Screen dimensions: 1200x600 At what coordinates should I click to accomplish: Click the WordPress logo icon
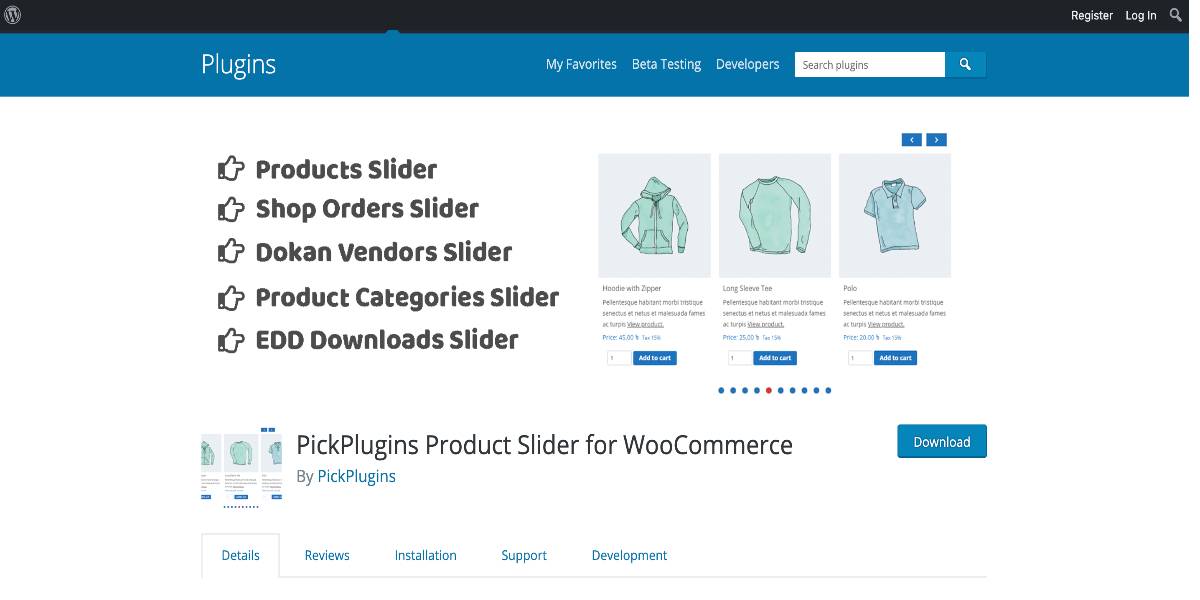[x=14, y=15]
